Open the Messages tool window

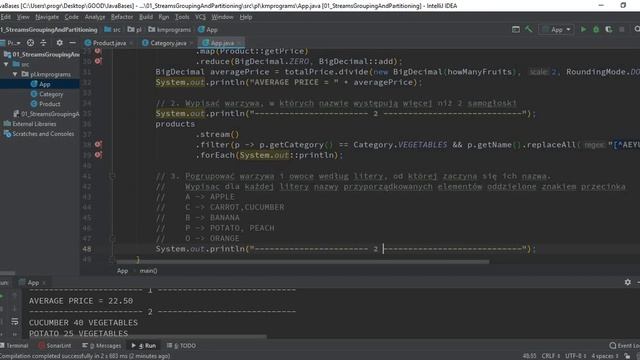(x=102, y=346)
